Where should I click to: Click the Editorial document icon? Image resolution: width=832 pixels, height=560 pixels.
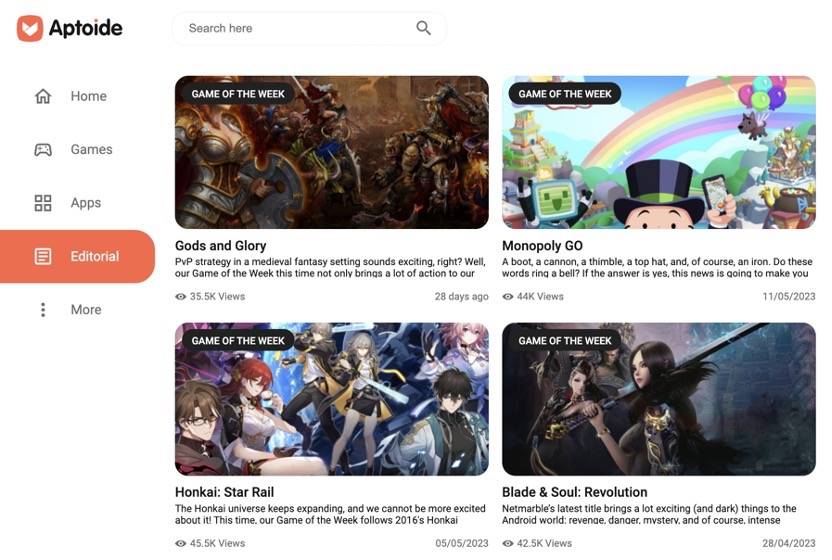click(43, 256)
